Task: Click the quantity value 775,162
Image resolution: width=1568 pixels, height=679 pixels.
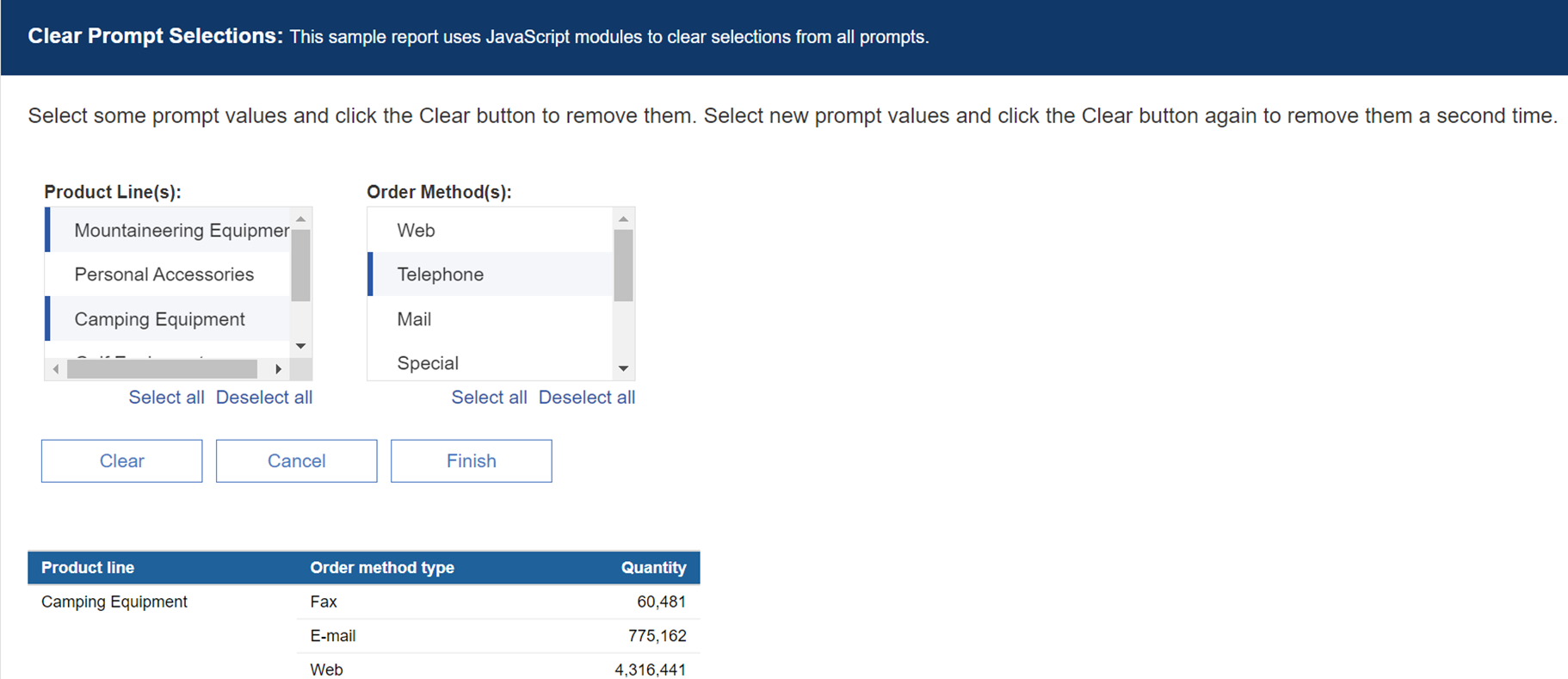Action: (x=657, y=636)
